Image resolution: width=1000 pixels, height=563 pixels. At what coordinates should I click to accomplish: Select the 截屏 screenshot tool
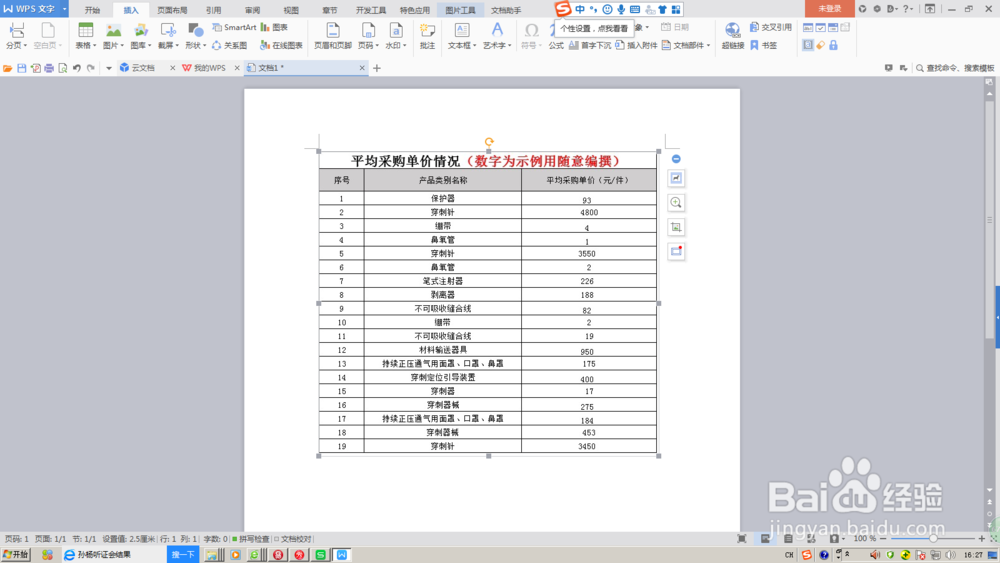pyautogui.click(x=168, y=36)
